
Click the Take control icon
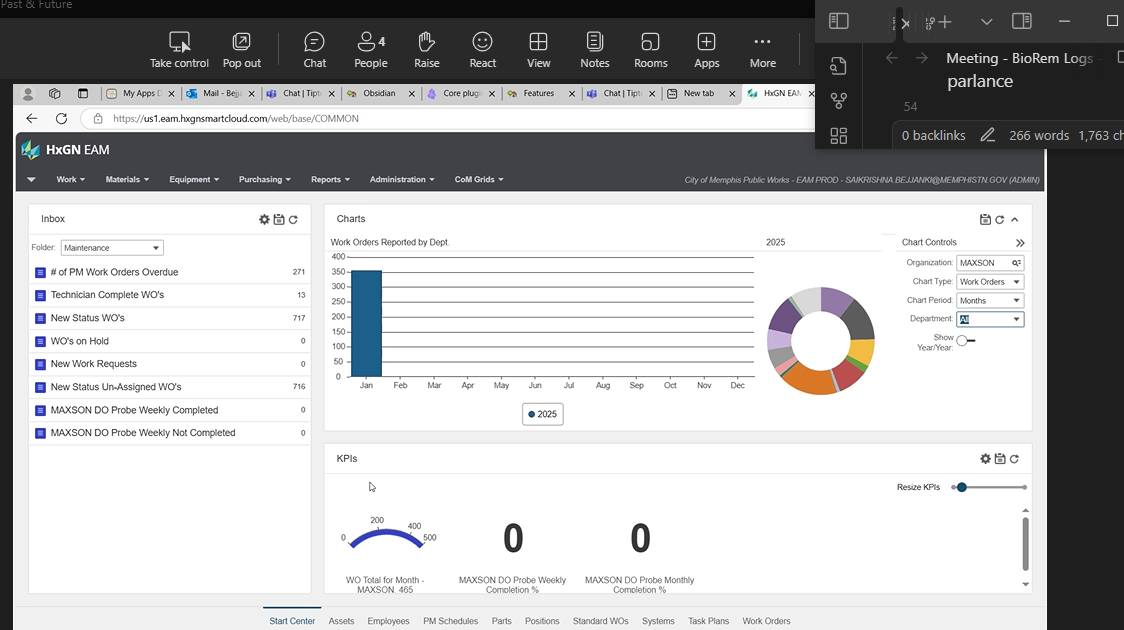(180, 42)
